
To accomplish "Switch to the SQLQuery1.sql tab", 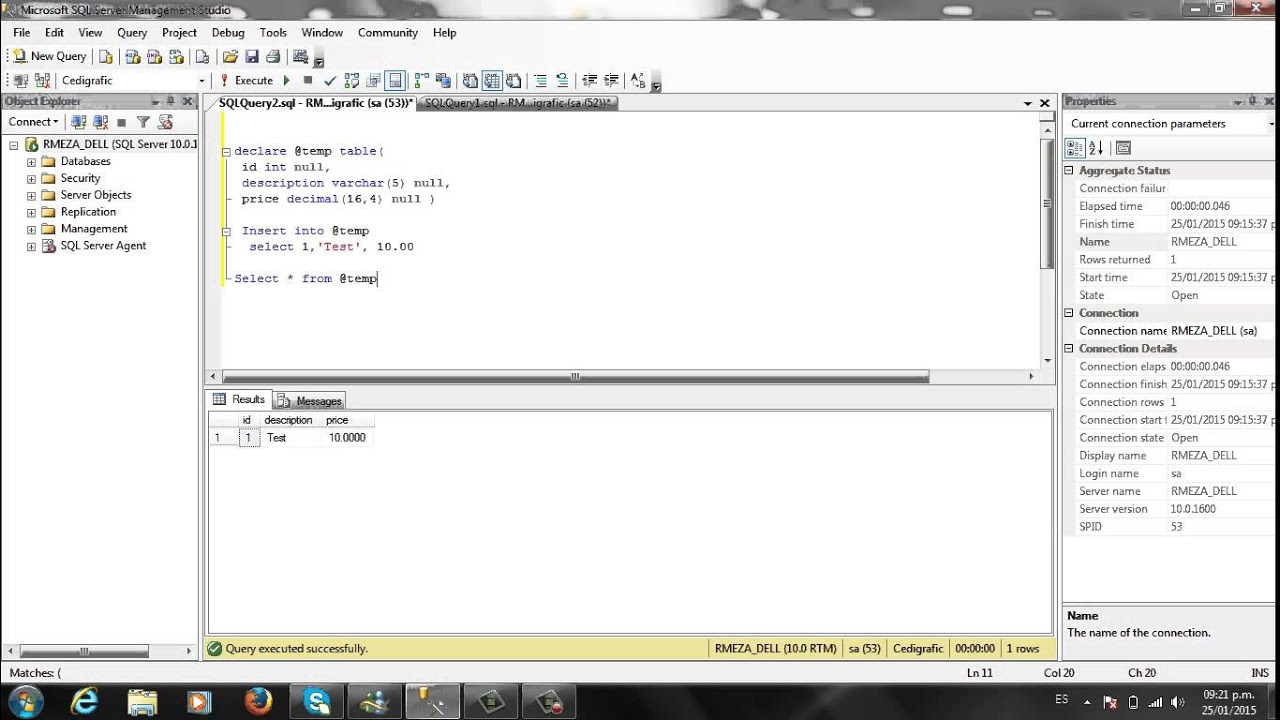I will [518, 103].
